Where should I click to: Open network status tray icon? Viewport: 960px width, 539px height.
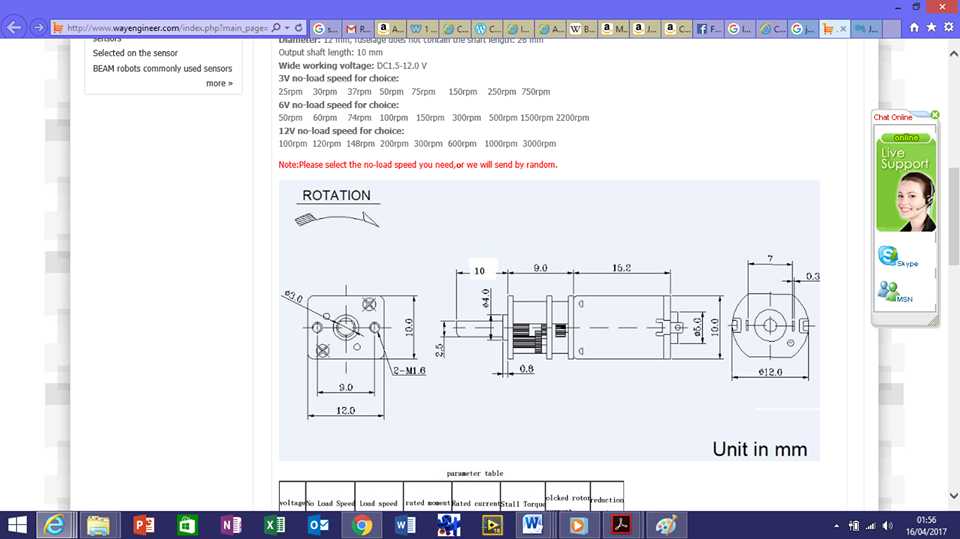coord(871,526)
